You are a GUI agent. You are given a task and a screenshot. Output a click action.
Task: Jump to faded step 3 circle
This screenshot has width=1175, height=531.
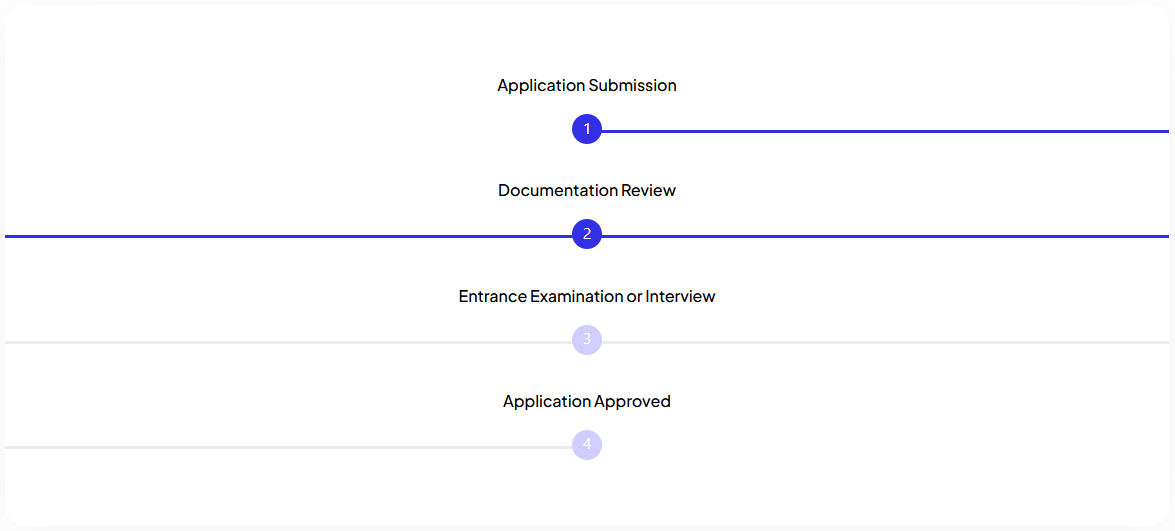pyautogui.click(x=587, y=339)
